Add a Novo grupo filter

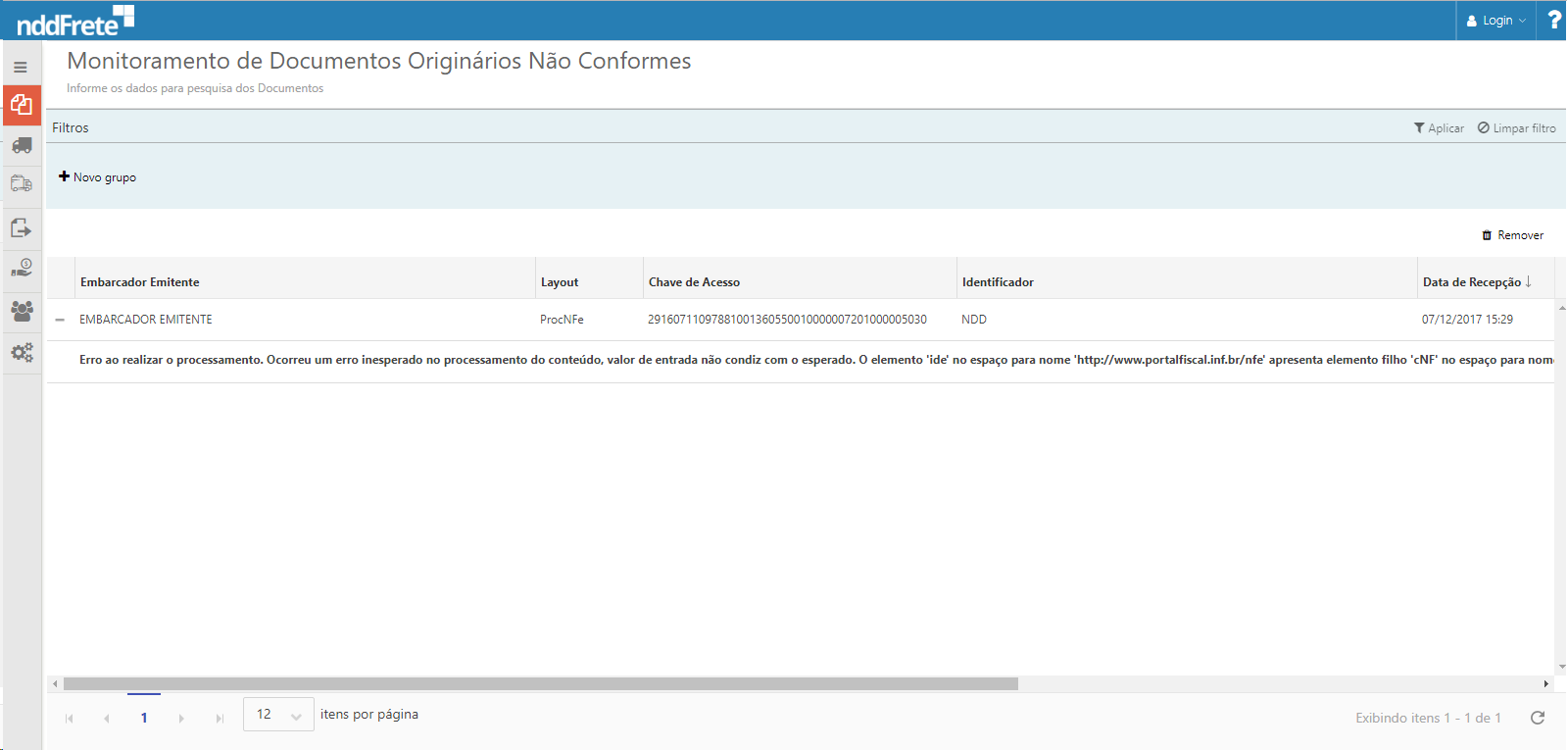click(x=97, y=177)
